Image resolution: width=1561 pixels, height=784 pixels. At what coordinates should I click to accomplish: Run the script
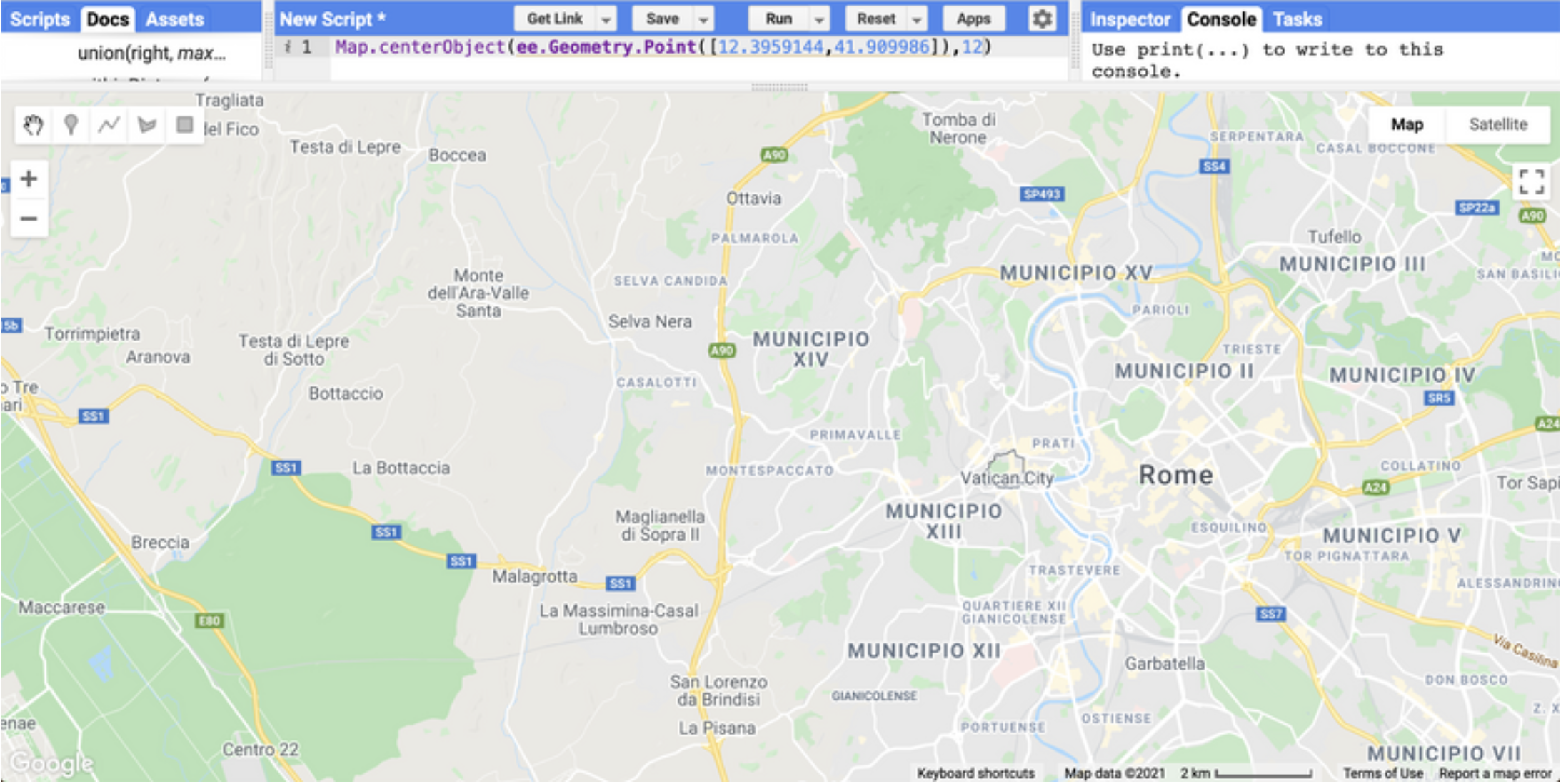(x=779, y=19)
